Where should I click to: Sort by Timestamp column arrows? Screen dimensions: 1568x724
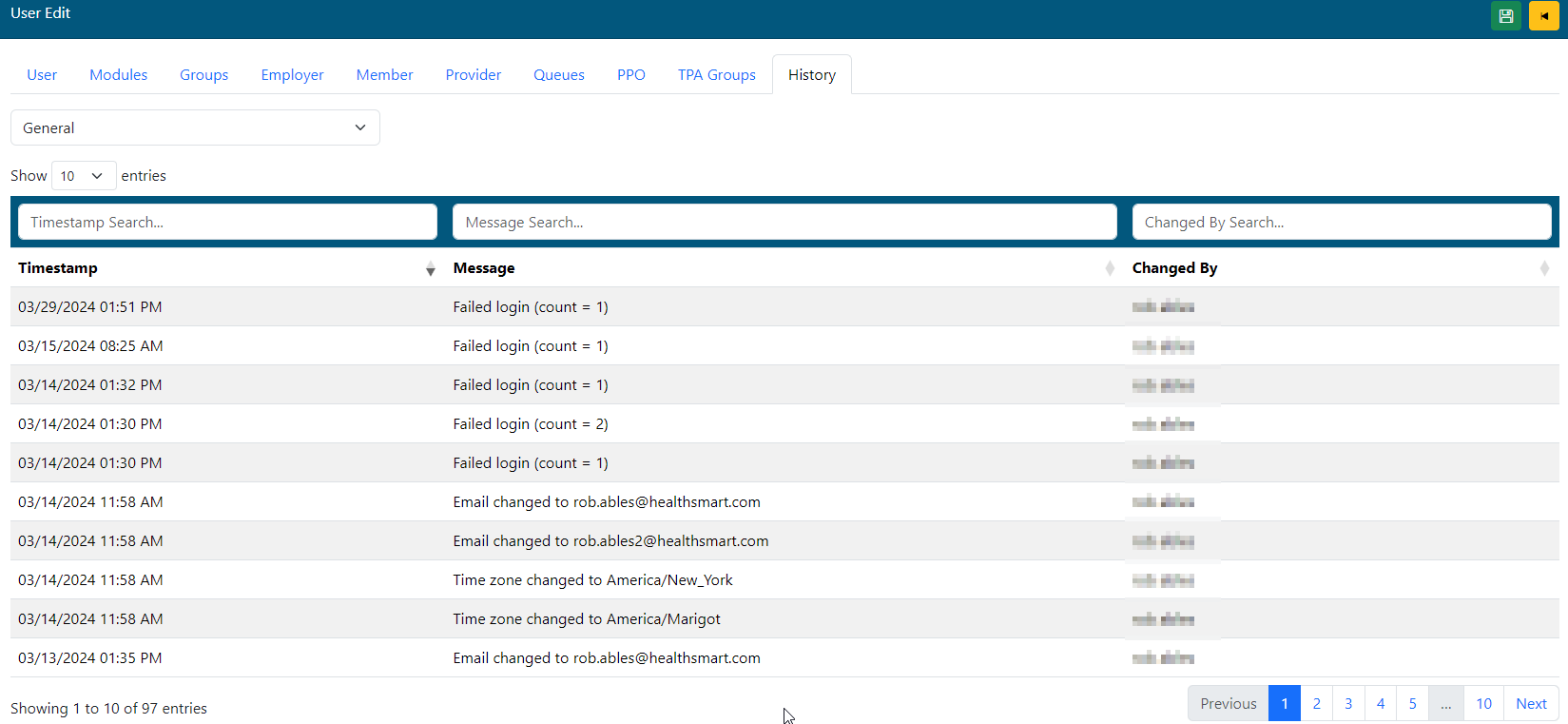(x=430, y=269)
